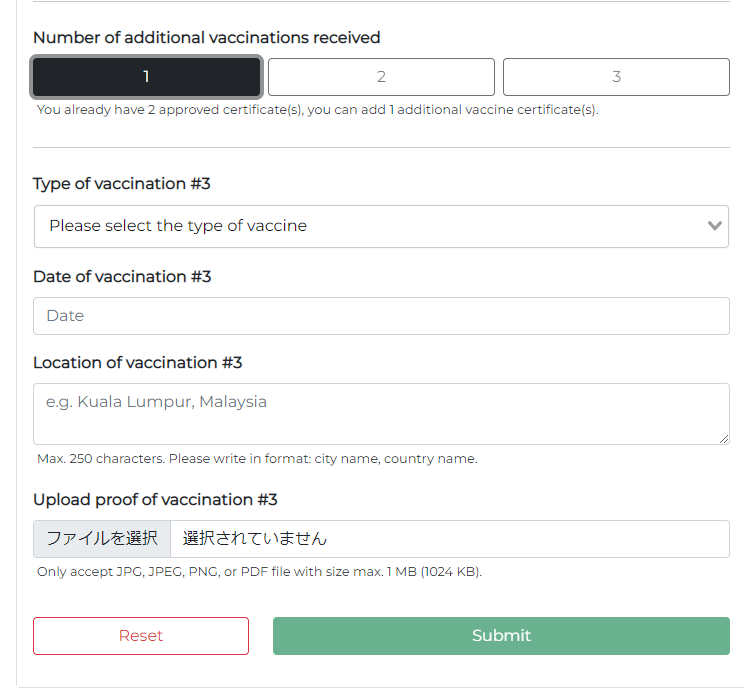Click the 'Date of vaccination #3' label
The width and height of the screenshot is (745, 689).
click(122, 277)
